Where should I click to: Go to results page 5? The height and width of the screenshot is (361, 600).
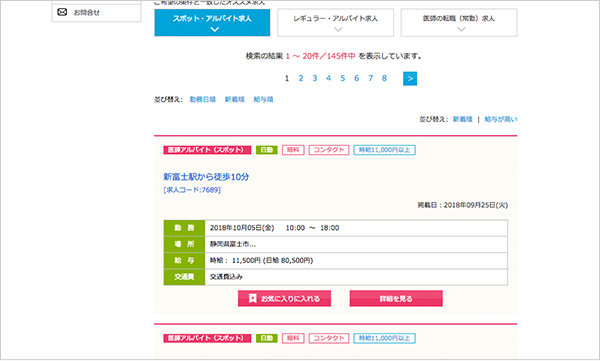tap(342, 78)
